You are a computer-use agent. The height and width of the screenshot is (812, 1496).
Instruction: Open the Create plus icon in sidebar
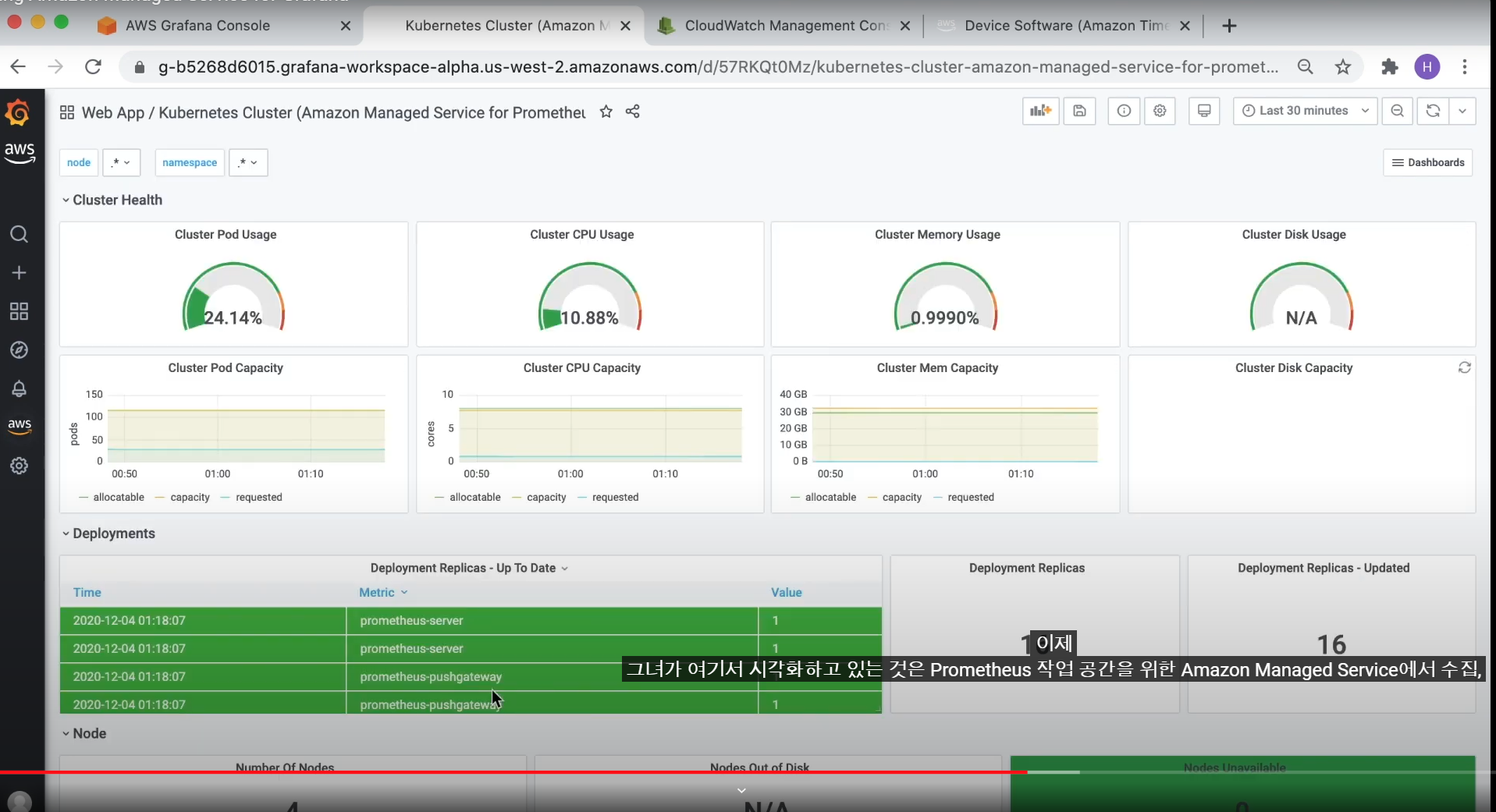pos(19,272)
